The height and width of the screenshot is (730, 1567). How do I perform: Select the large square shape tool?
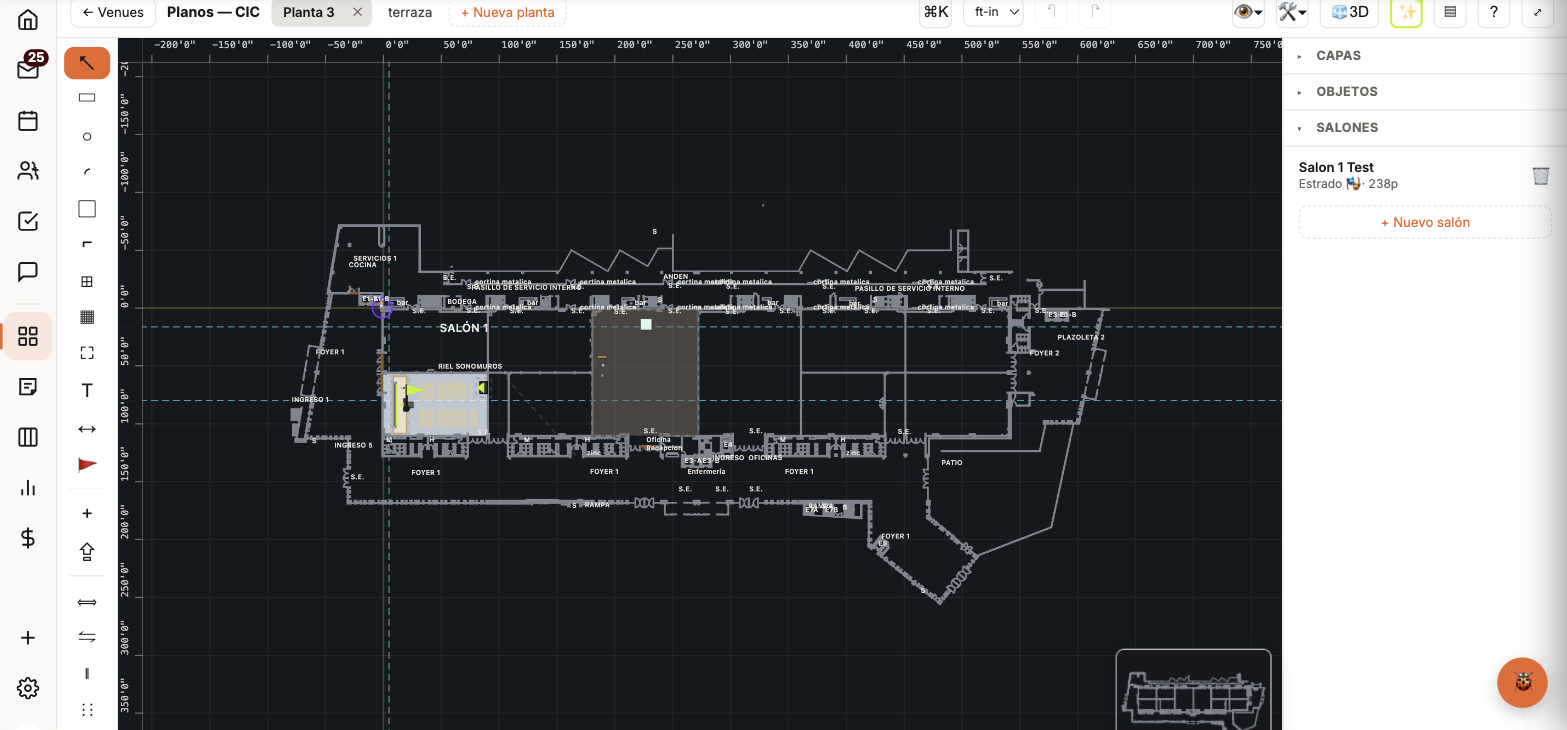(87, 209)
